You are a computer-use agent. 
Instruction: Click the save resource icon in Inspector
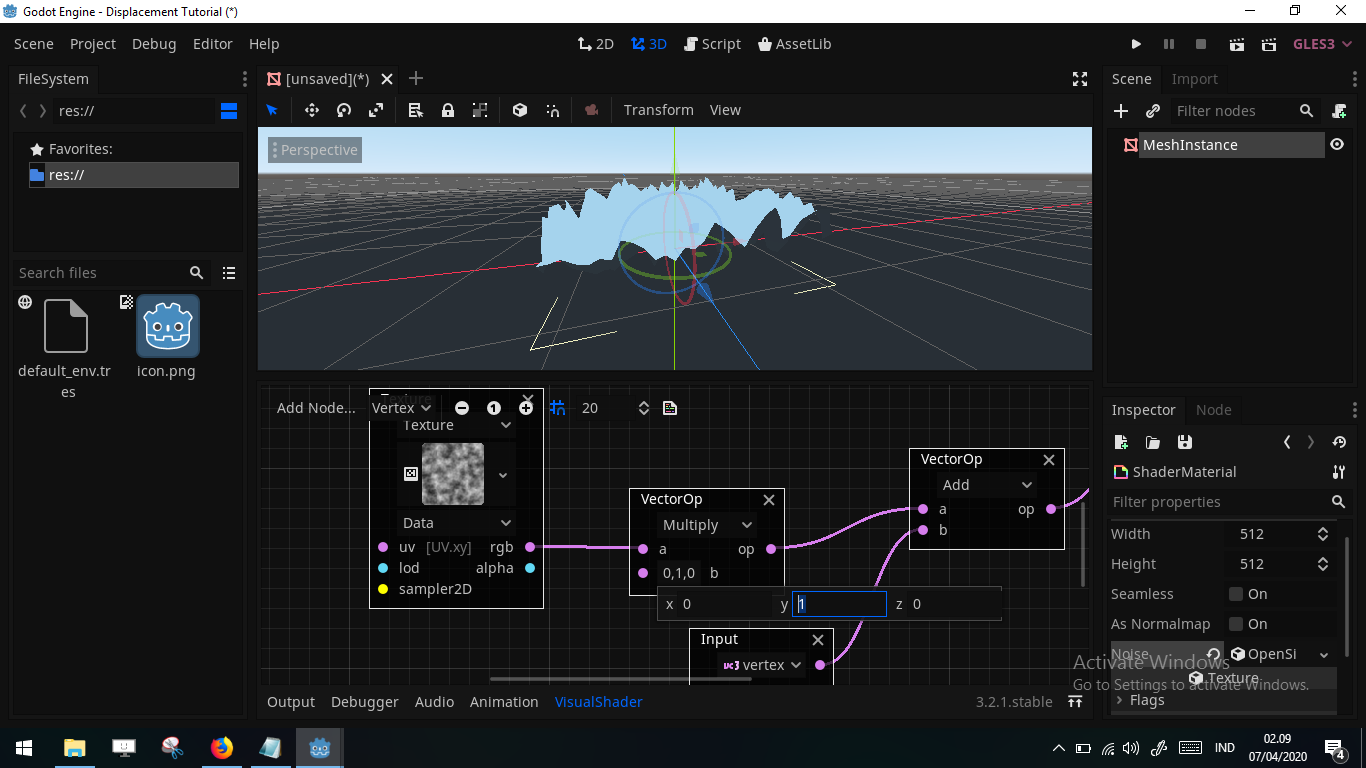1185,442
